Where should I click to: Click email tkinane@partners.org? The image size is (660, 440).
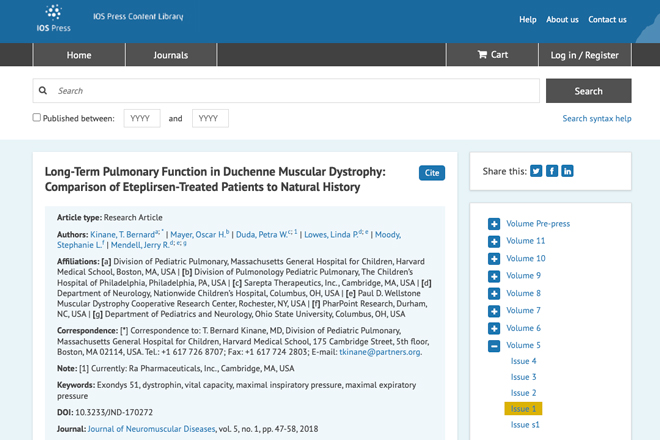coord(380,352)
